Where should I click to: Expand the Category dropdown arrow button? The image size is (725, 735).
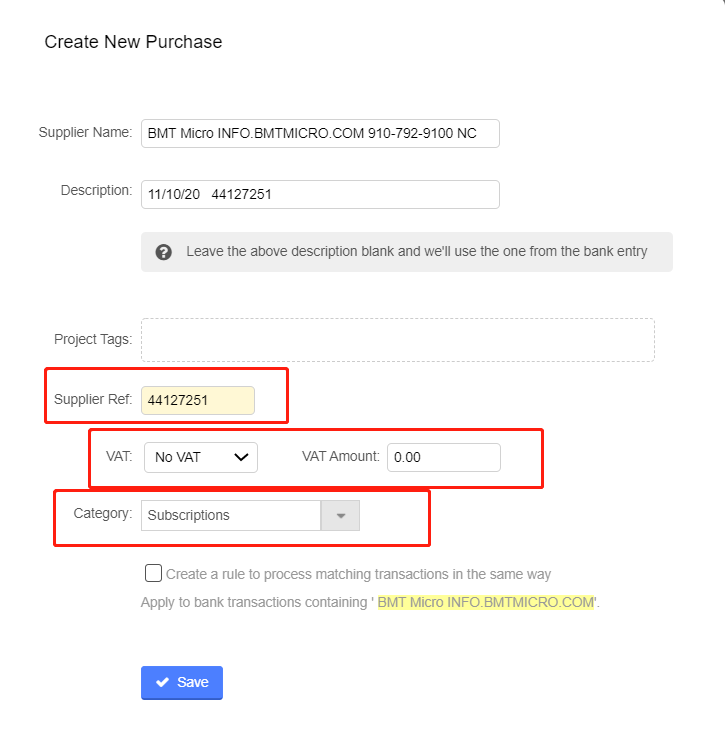point(340,516)
